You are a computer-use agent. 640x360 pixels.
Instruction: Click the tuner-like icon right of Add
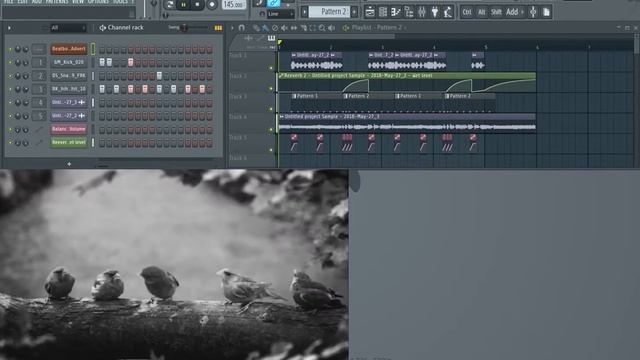pos(533,12)
